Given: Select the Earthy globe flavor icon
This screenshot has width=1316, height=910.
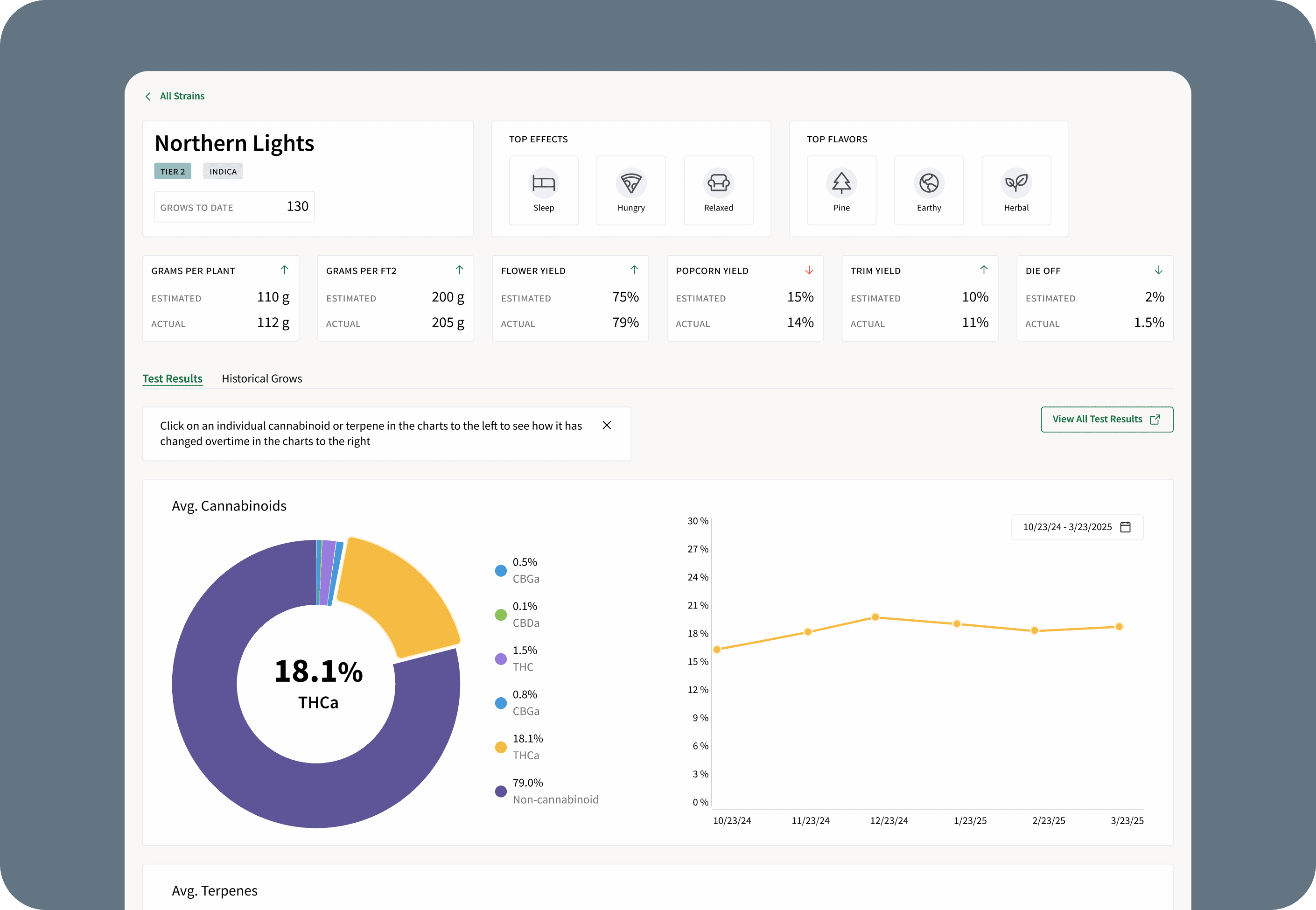Looking at the screenshot, I should (929, 183).
